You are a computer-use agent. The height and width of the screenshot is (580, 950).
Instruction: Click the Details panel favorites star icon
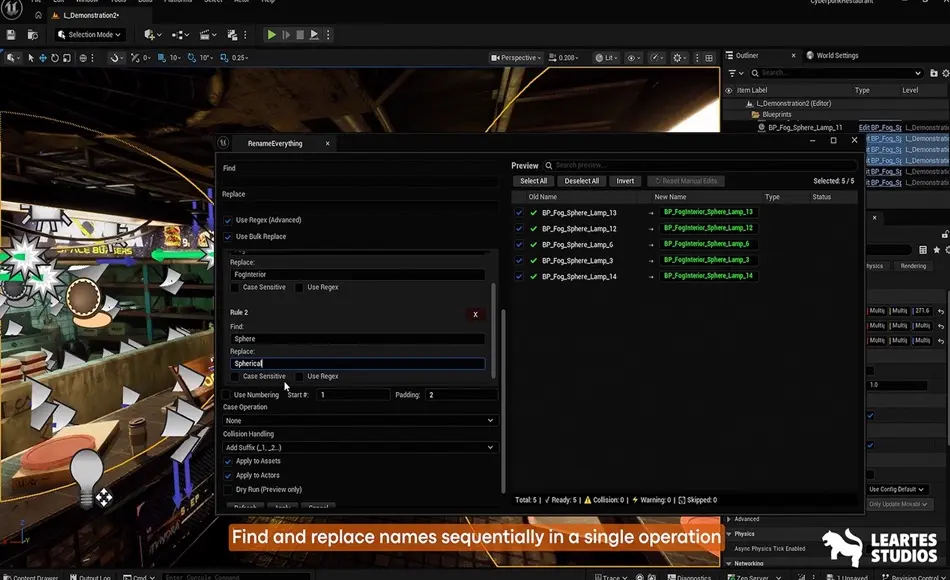(937, 250)
